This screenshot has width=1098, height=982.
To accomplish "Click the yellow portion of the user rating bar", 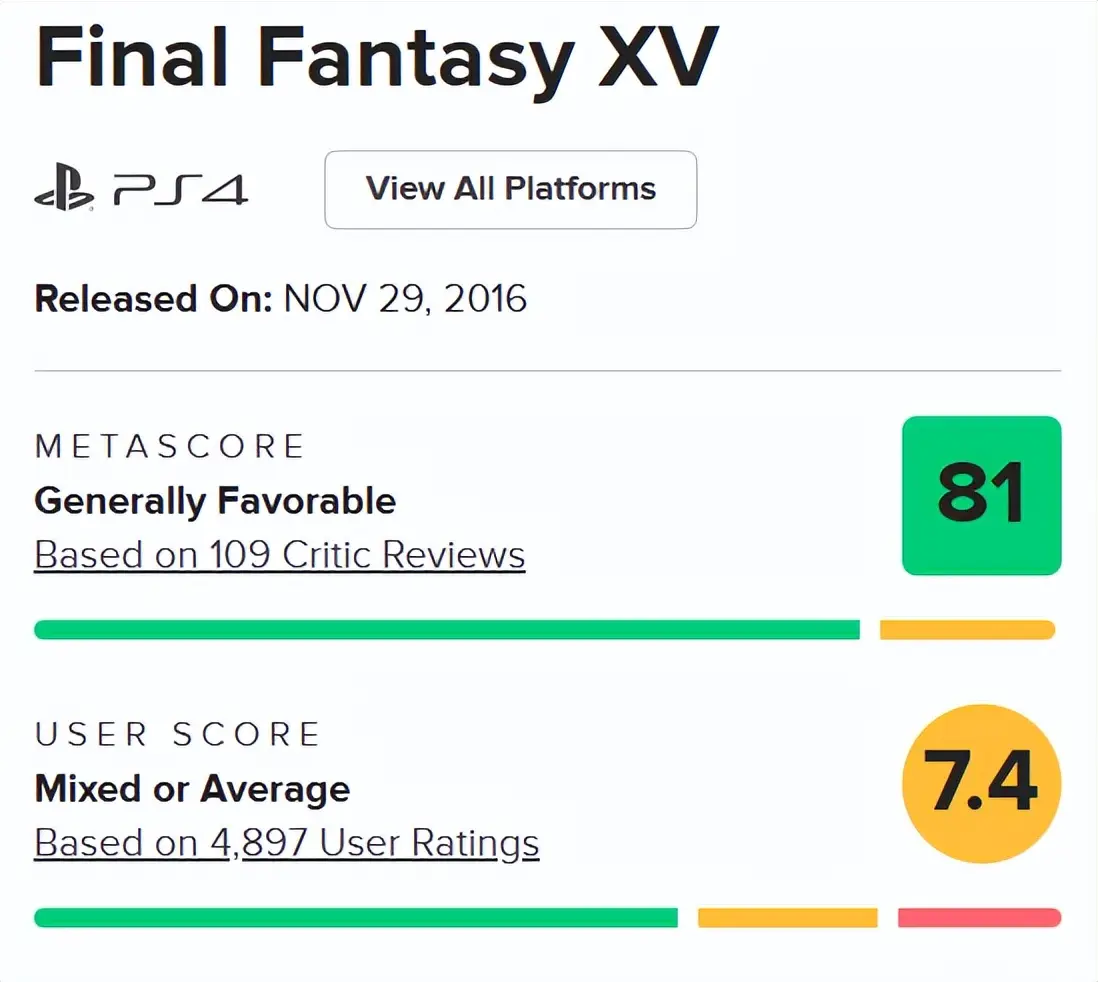I will tap(788, 916).
